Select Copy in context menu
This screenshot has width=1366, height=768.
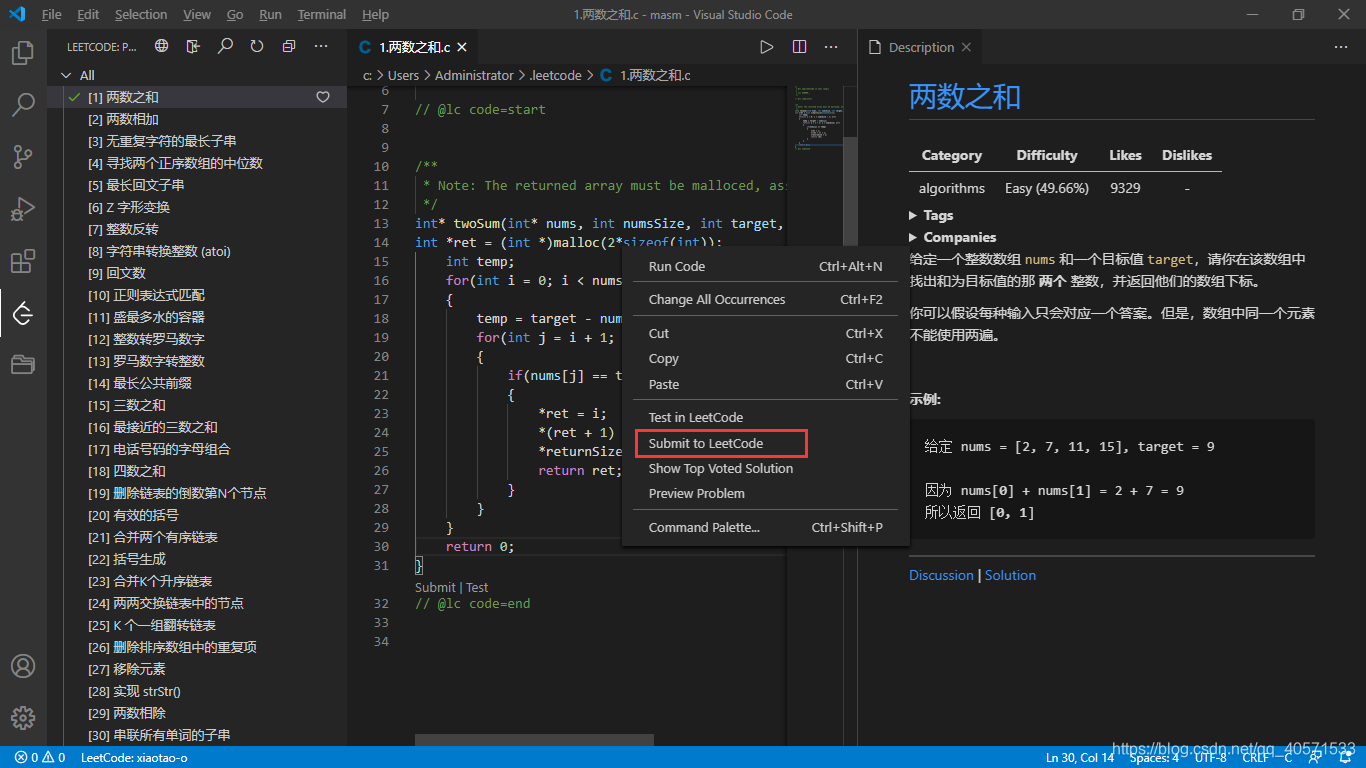(765, 358)
